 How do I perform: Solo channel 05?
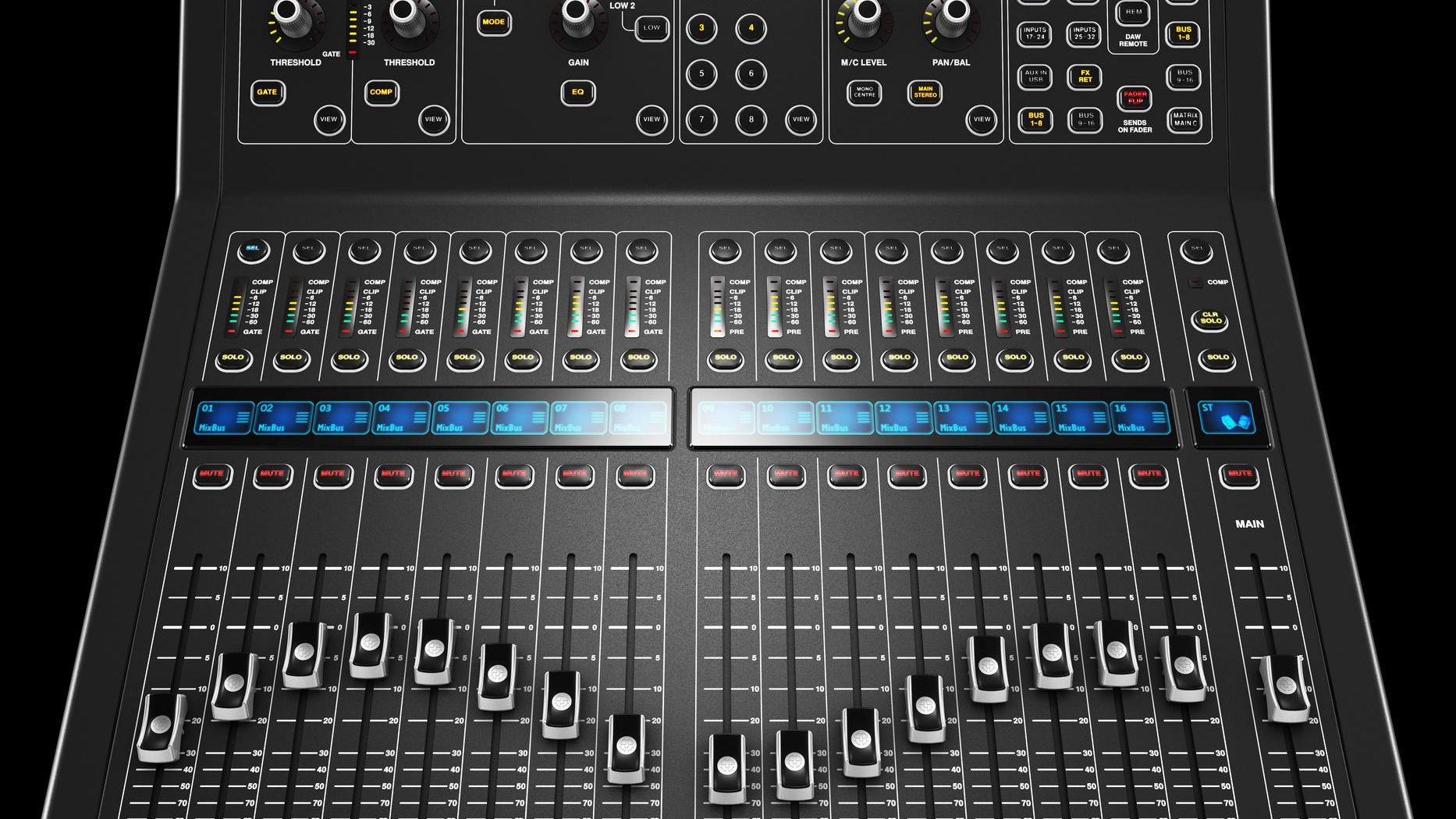(x=465, y=359)
